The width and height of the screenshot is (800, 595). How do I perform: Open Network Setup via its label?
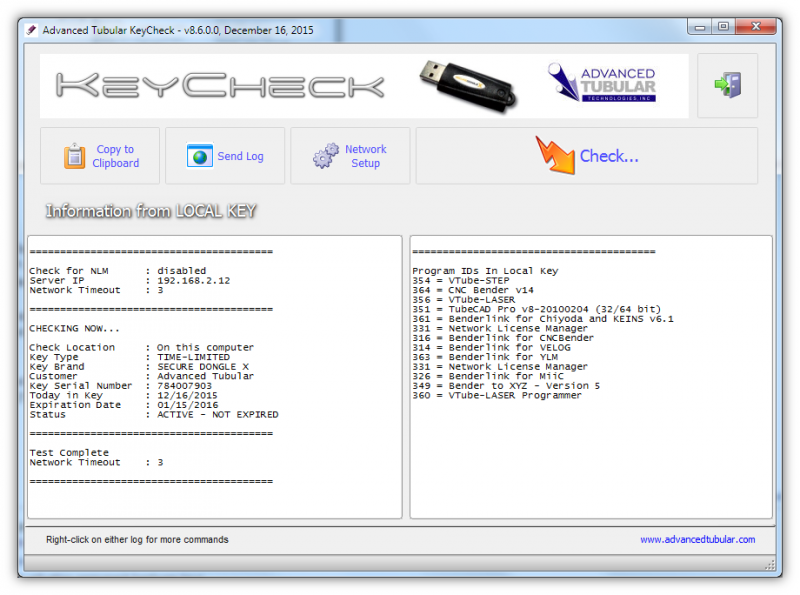[366, 156]
